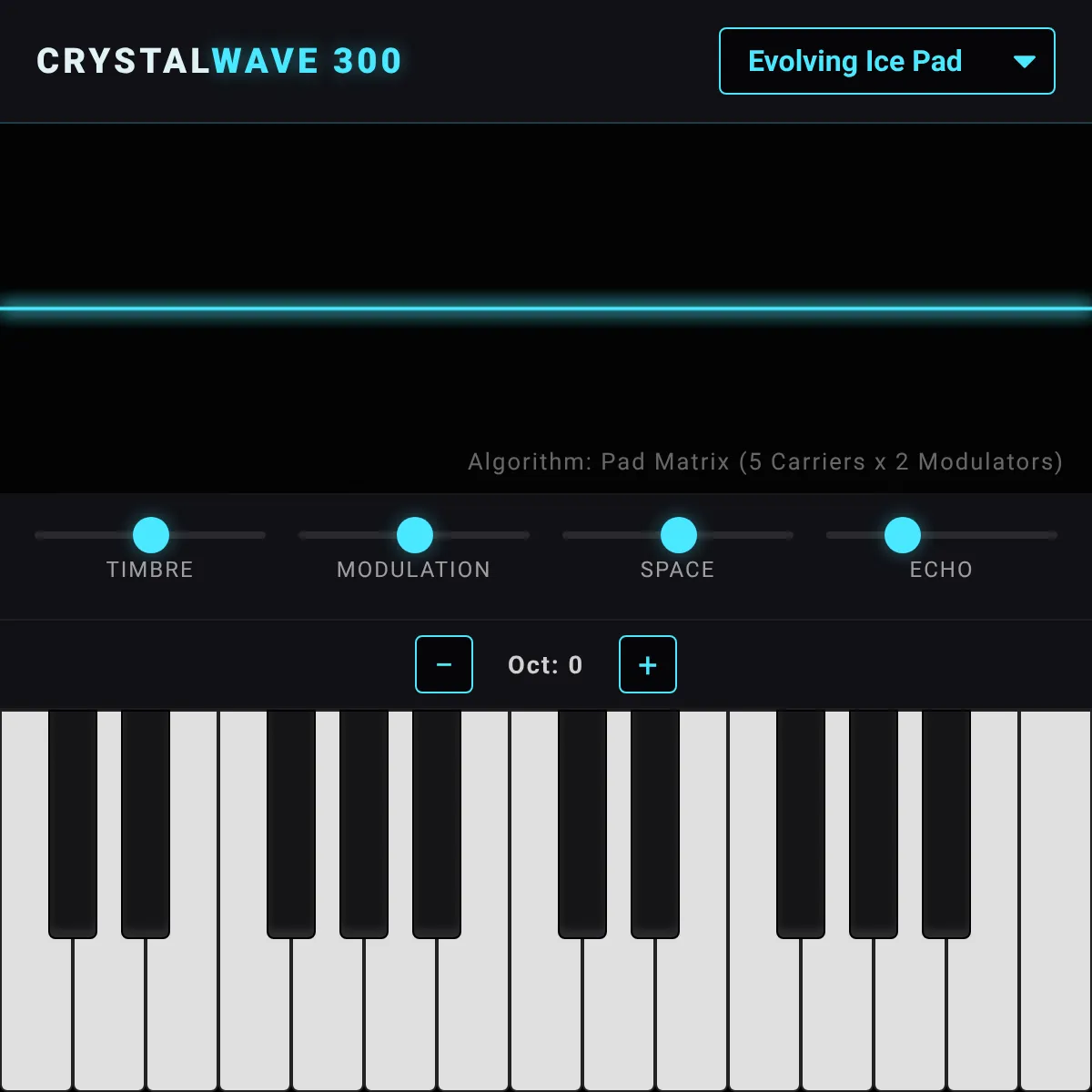Image resolution: width=1092 pixels, height=1092 pixels.
Task: Click the preset dropdown arrow icon
Action: (x=1025, y=62)
